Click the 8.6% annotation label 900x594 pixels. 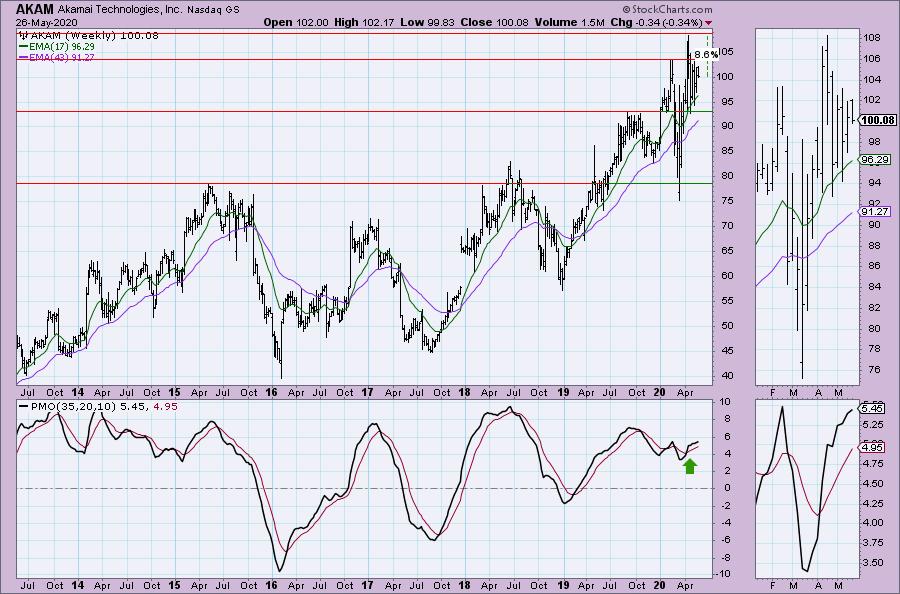(x=706, y=55)
